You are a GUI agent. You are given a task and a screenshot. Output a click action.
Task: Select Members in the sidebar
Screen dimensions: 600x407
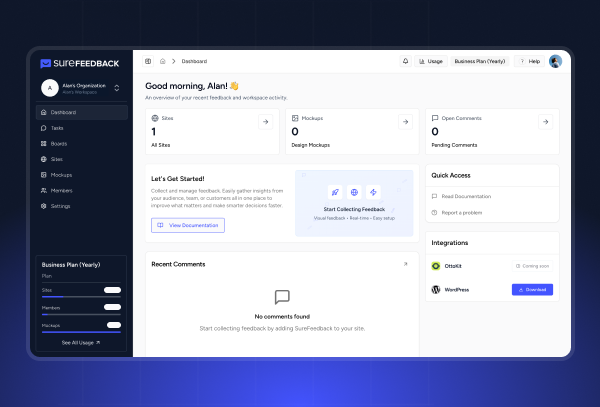pyautogui.click(x=61, y=190)
